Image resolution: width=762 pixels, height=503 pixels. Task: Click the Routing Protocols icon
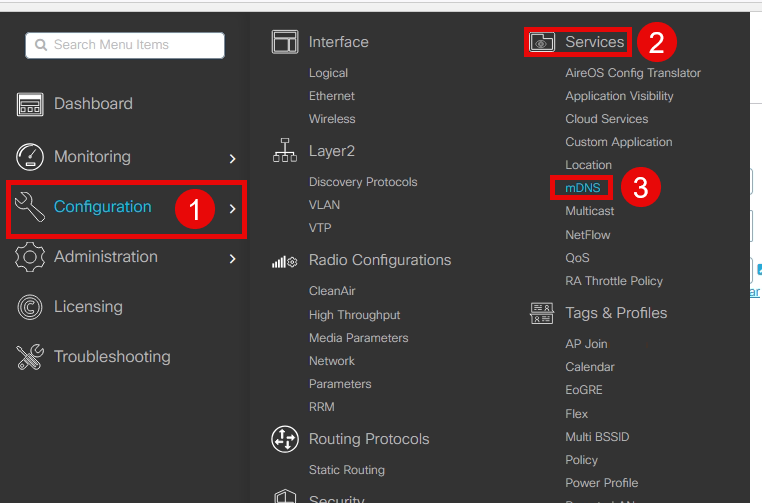[x=285, y=439]
